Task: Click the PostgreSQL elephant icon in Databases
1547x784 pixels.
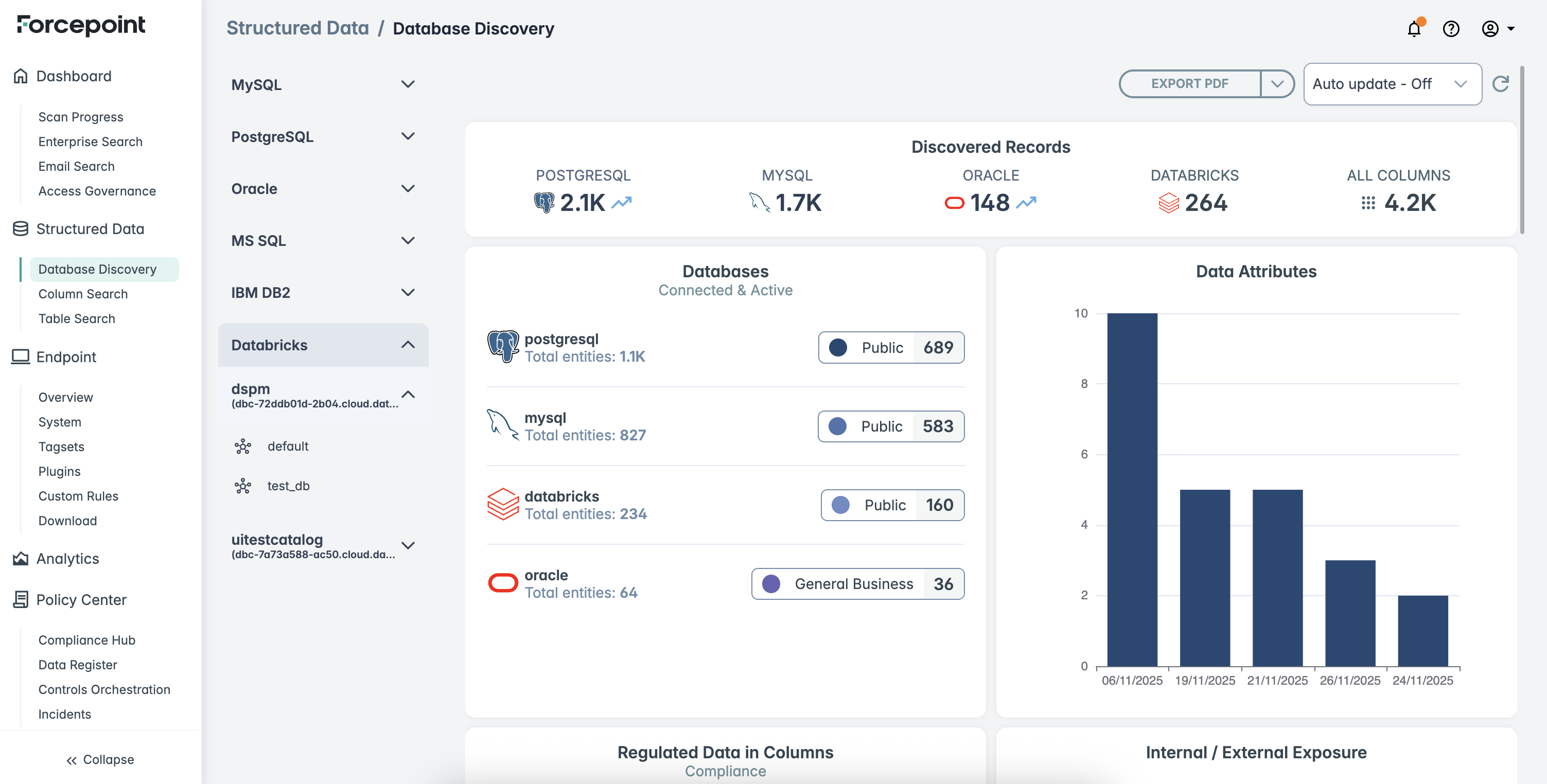Action: [503, 346]
